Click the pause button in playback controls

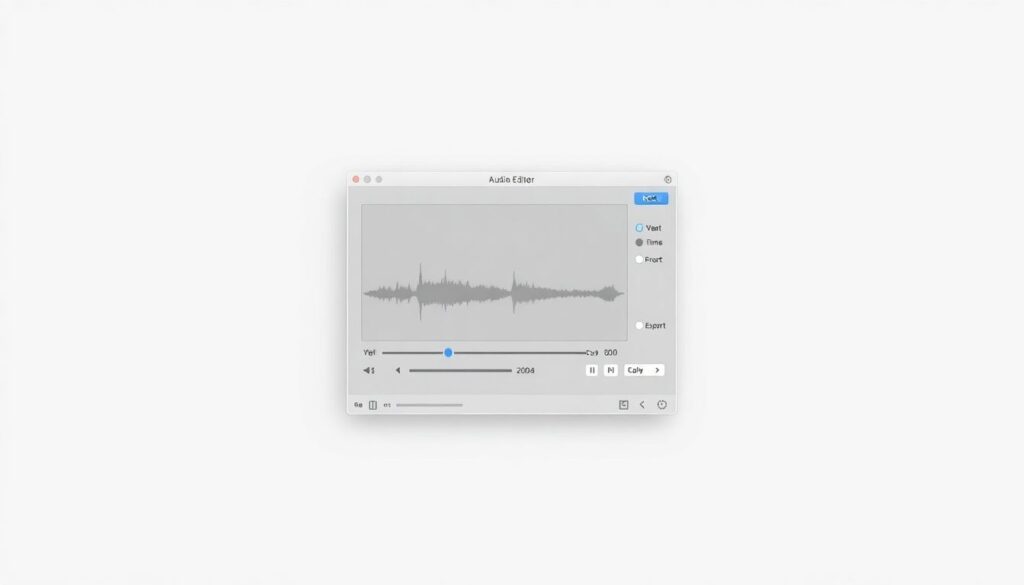(591, 370)
